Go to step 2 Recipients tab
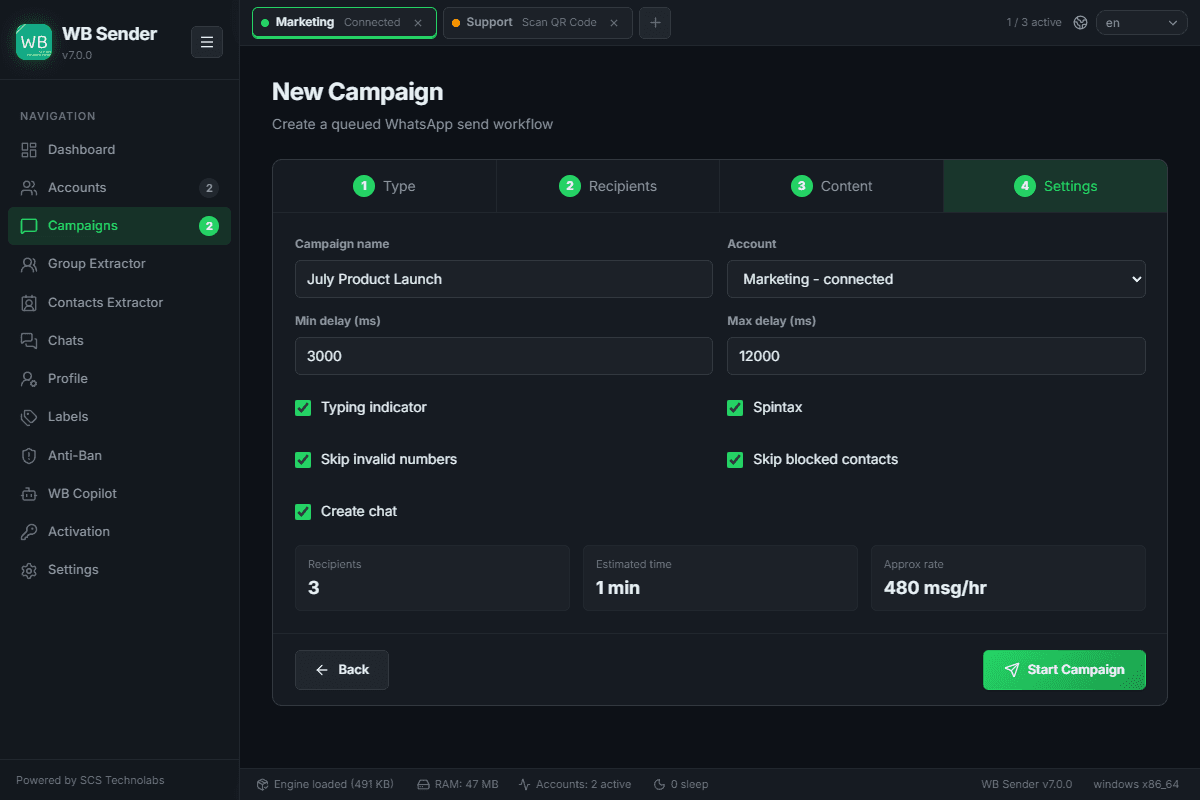 point(608,186)
